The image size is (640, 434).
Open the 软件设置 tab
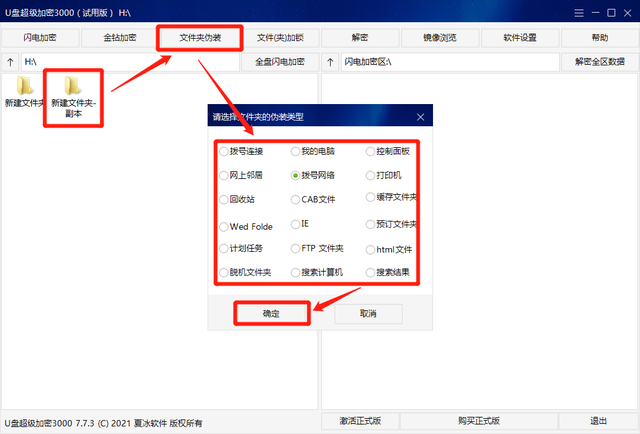pyautogui.click(x=520, y=38)
